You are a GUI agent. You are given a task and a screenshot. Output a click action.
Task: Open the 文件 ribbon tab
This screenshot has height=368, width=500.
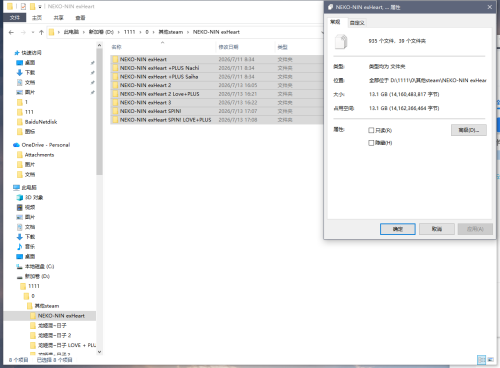(14, 18)
